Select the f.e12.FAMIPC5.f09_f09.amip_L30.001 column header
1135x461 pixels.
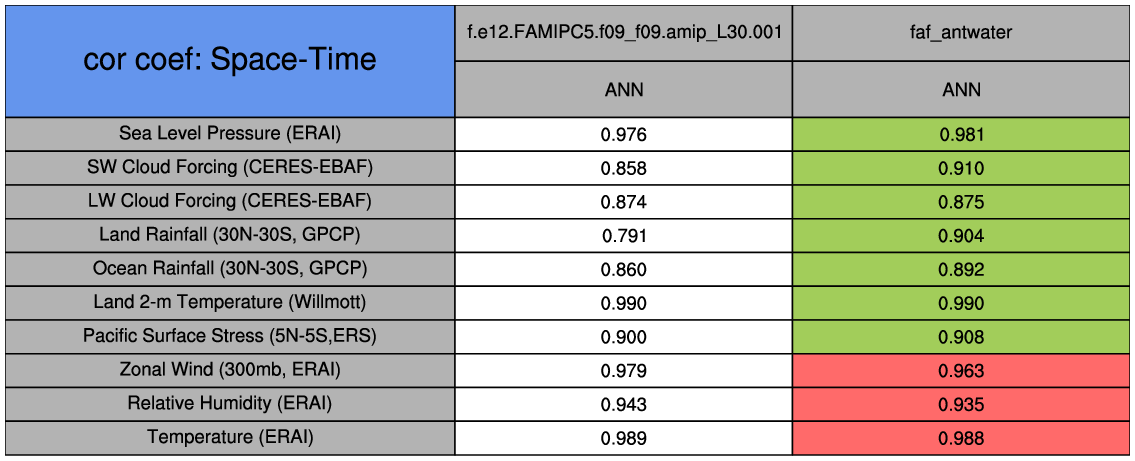click(x=624, y=32)
